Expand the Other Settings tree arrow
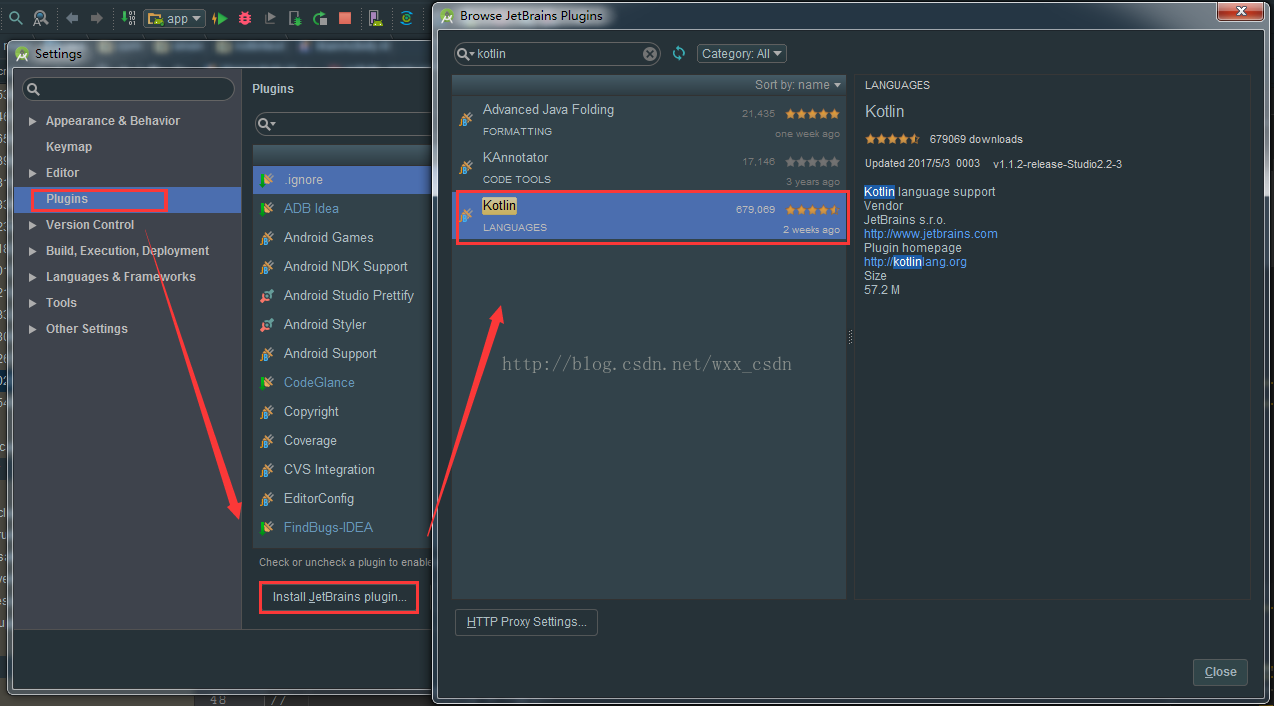The height and width of the screenshot is (706, 1274). [33, 329]
